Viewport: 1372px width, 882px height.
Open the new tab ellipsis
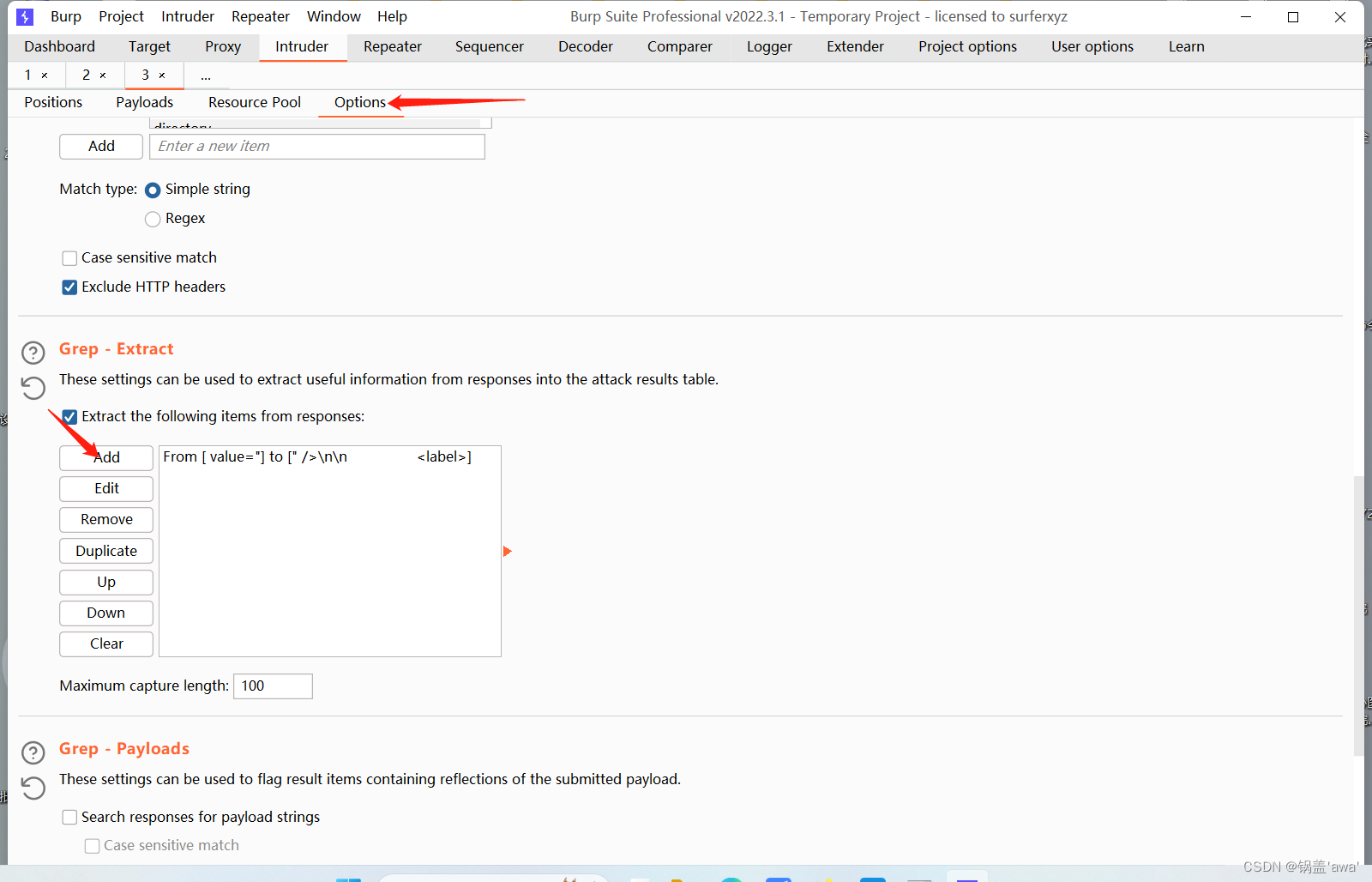point(206,76)
